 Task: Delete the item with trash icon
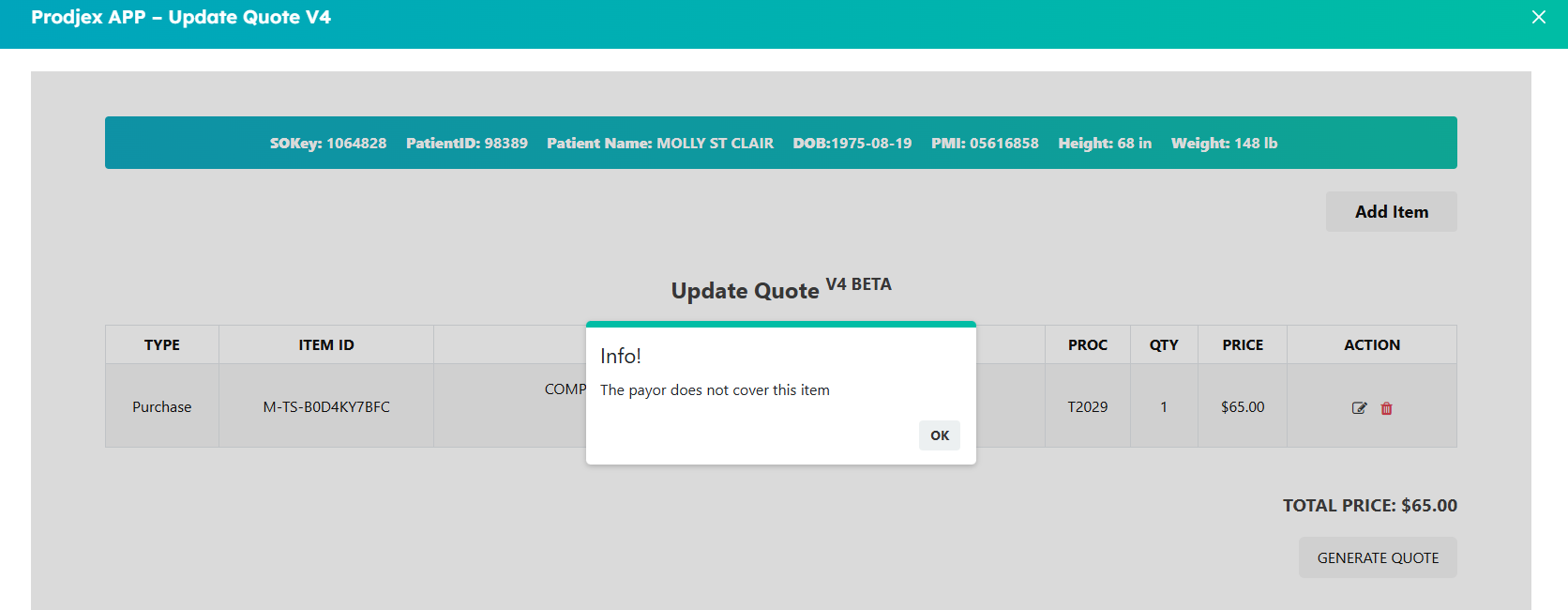pos(1386,408)
